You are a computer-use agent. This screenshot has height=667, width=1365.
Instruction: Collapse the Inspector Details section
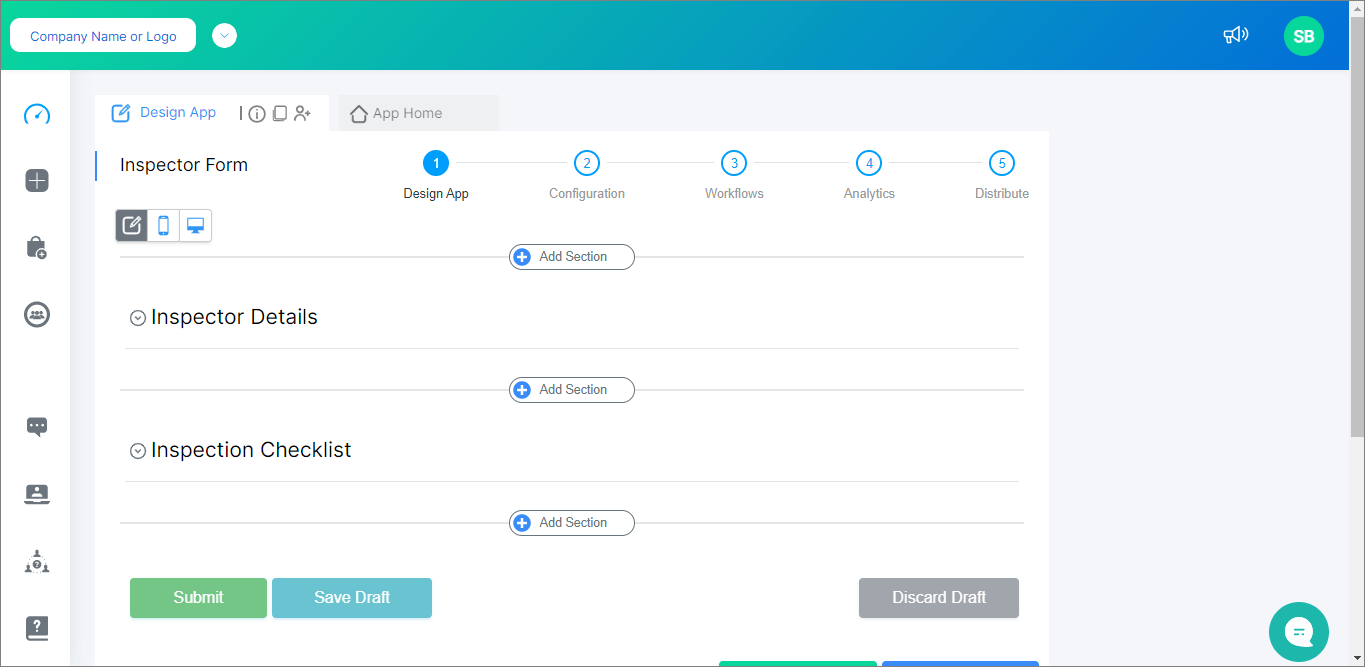point(138,317)
